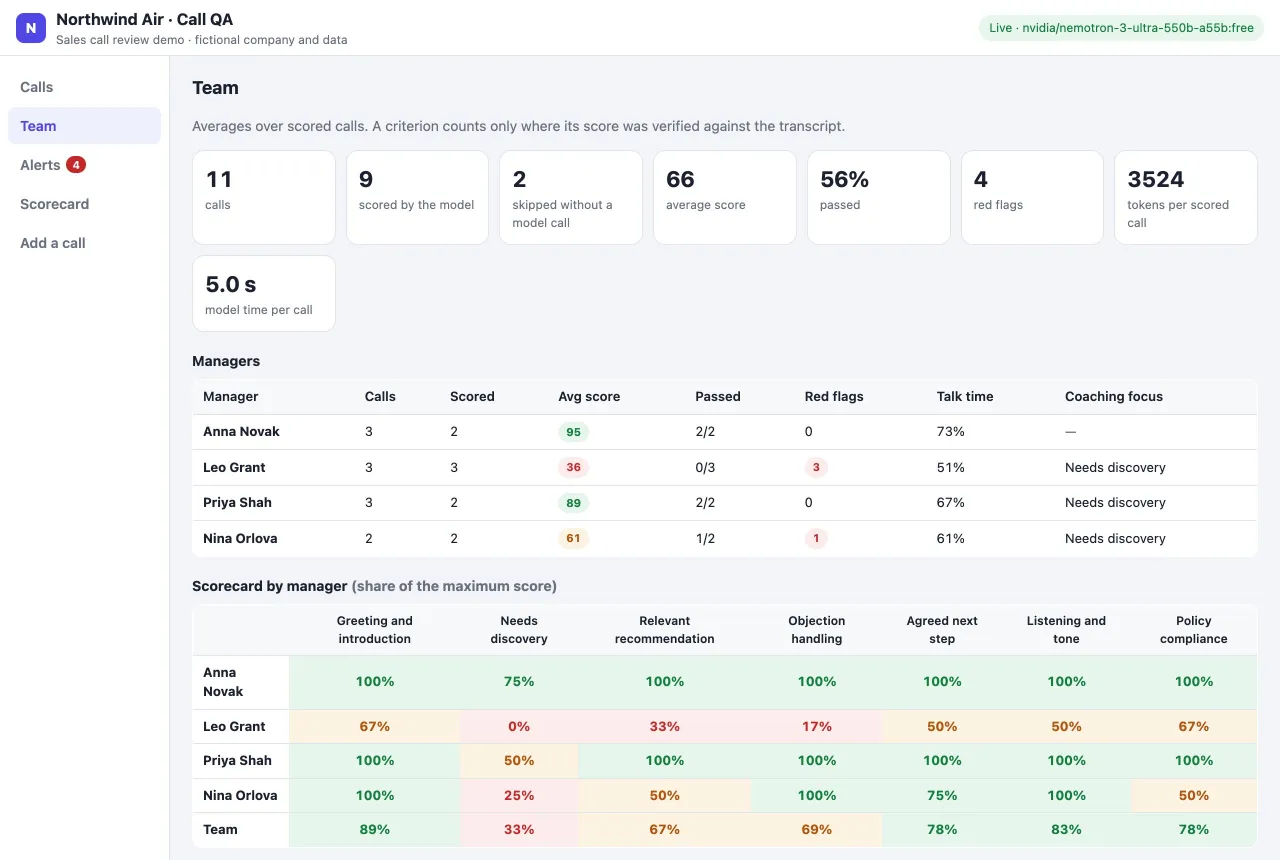Viewport: 1280px width, 860px height.
Task: Select the "skipped without a model call" card
Action: [x=571, y=197]
